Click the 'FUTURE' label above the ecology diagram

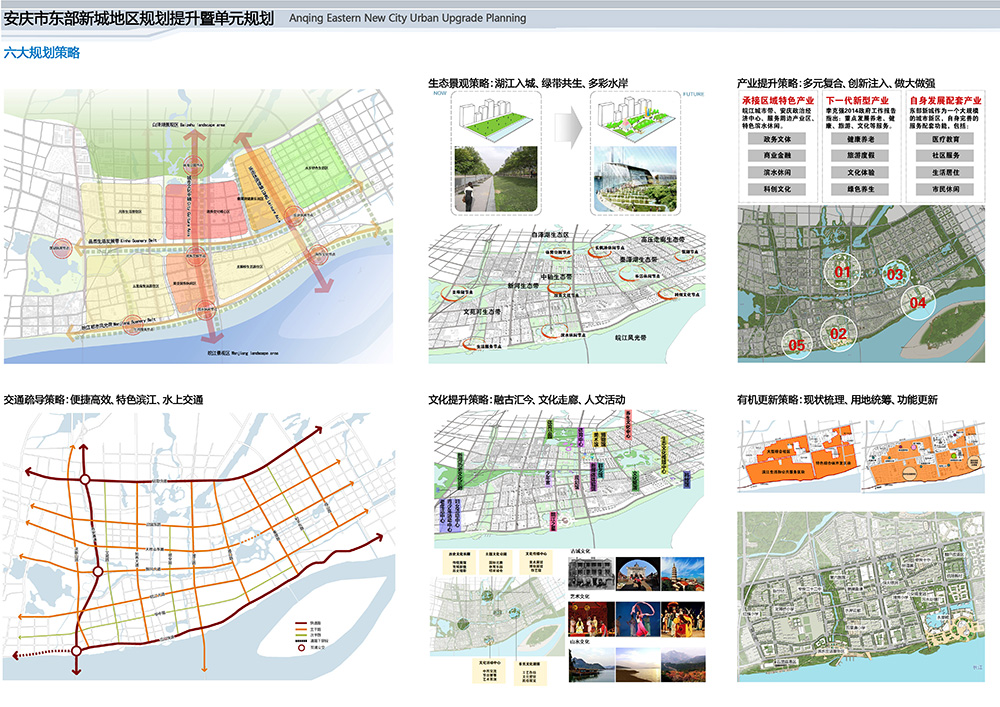pyautogui.click(x=693, y=94)
